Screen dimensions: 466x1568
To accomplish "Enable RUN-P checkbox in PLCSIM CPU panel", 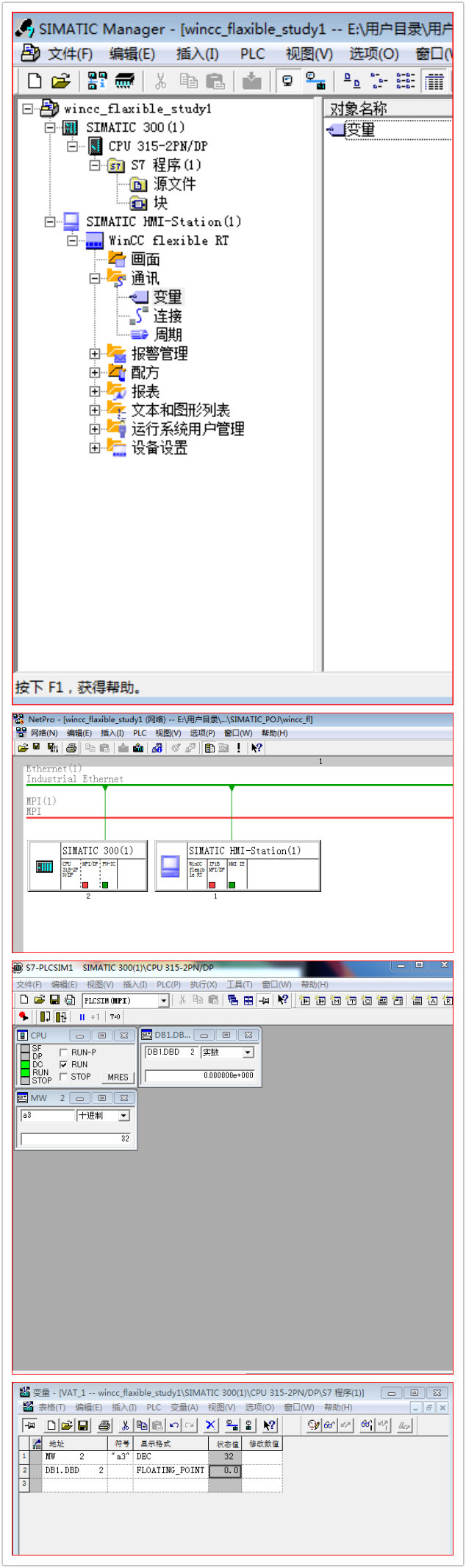I will pyautogui.click(x=63, y=1052).
